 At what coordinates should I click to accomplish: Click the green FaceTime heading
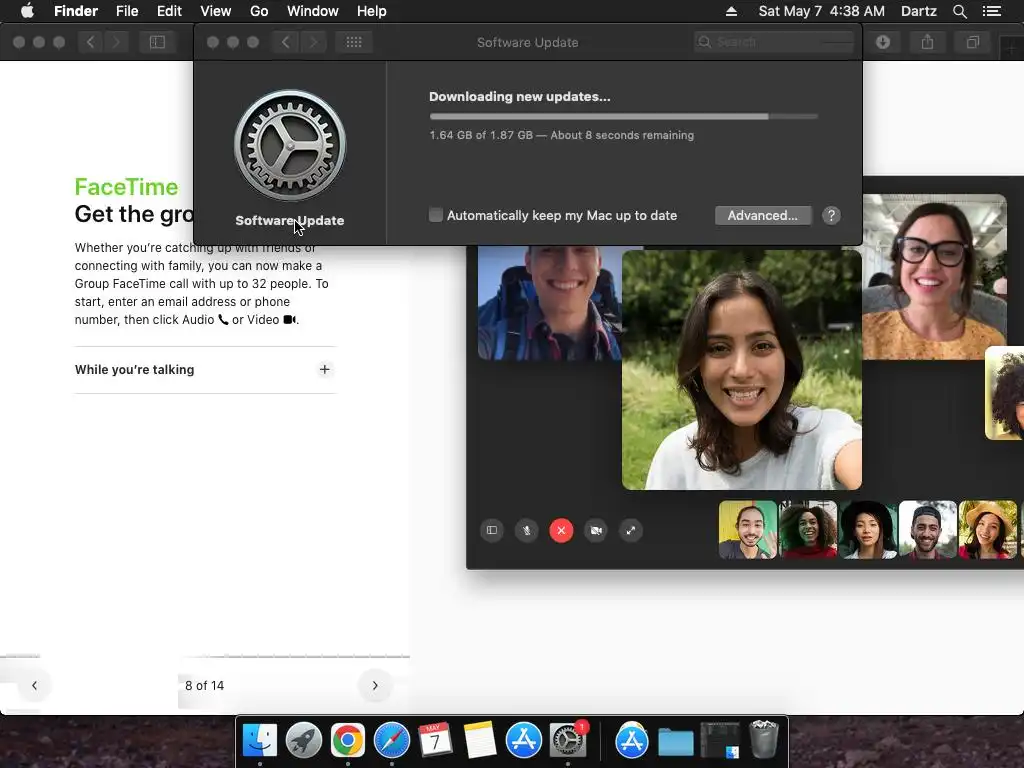point(126,187)
